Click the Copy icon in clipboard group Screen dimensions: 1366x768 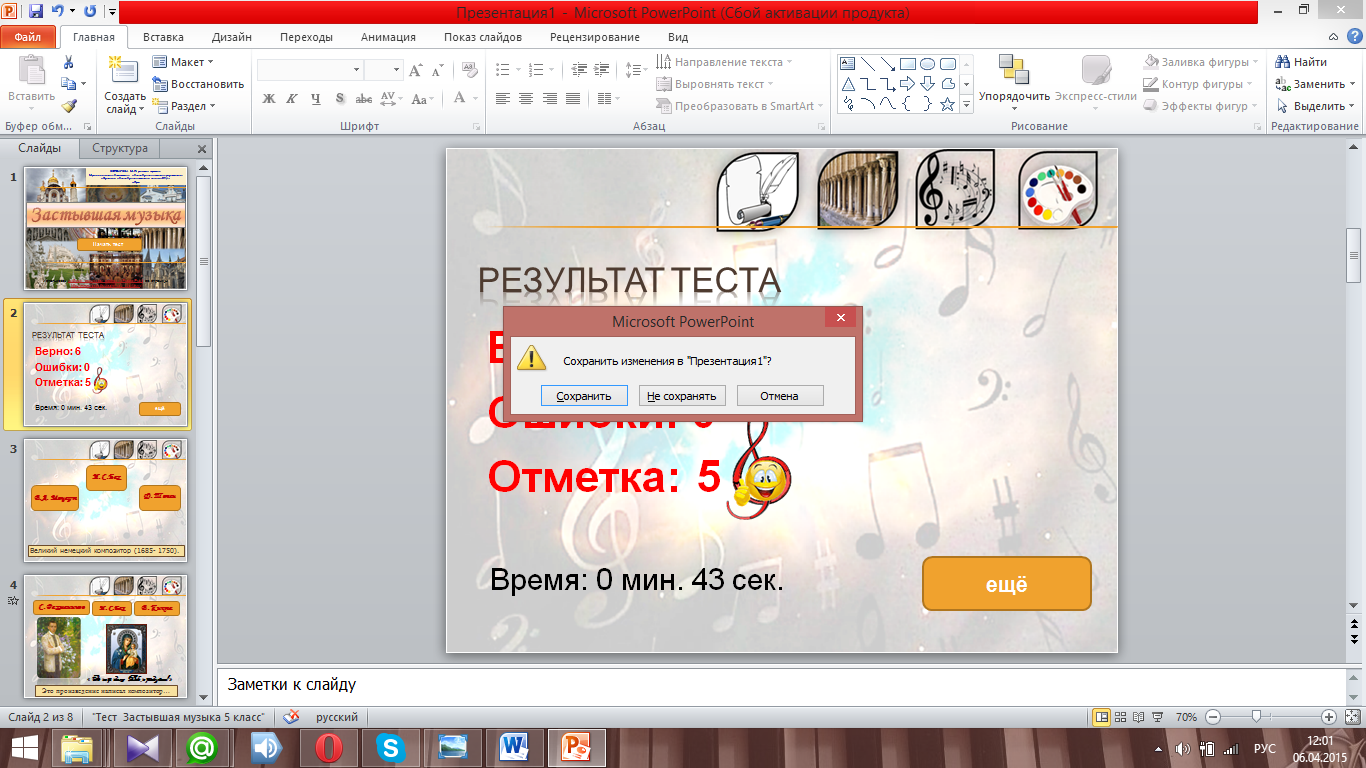pos(69,84)
